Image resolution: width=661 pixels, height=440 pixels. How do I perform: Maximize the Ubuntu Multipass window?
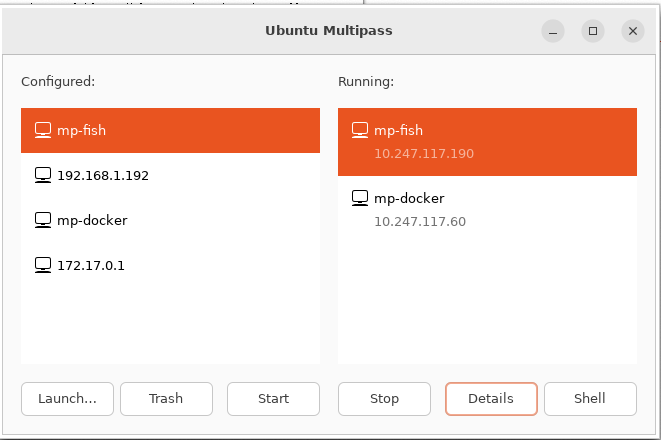pyautogui.click(x=593, y=31)
